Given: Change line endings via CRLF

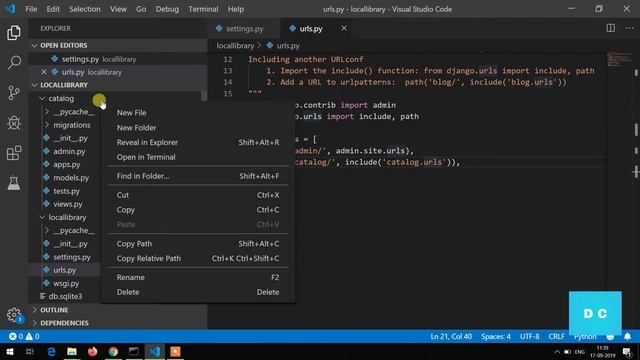Looking at the screenshot, I should [556, 336].
